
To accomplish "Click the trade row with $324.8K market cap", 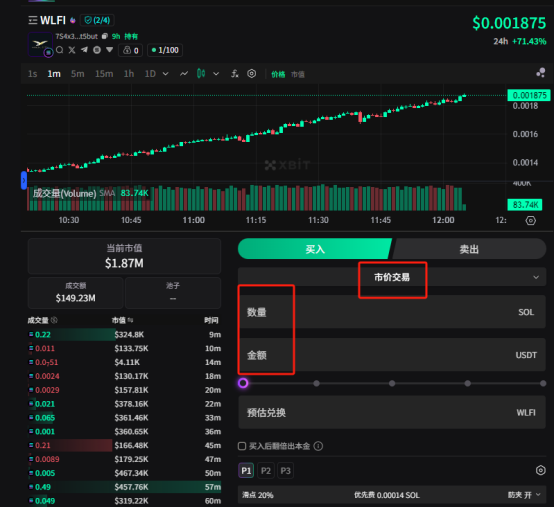I will (x=124, y=334).
